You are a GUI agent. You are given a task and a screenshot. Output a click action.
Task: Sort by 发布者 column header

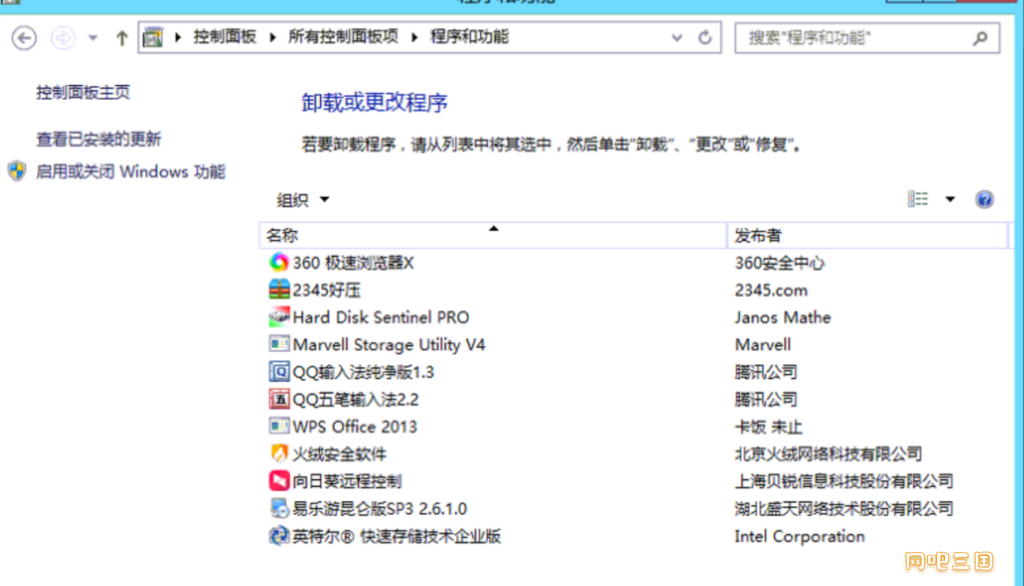pos(867,235)
